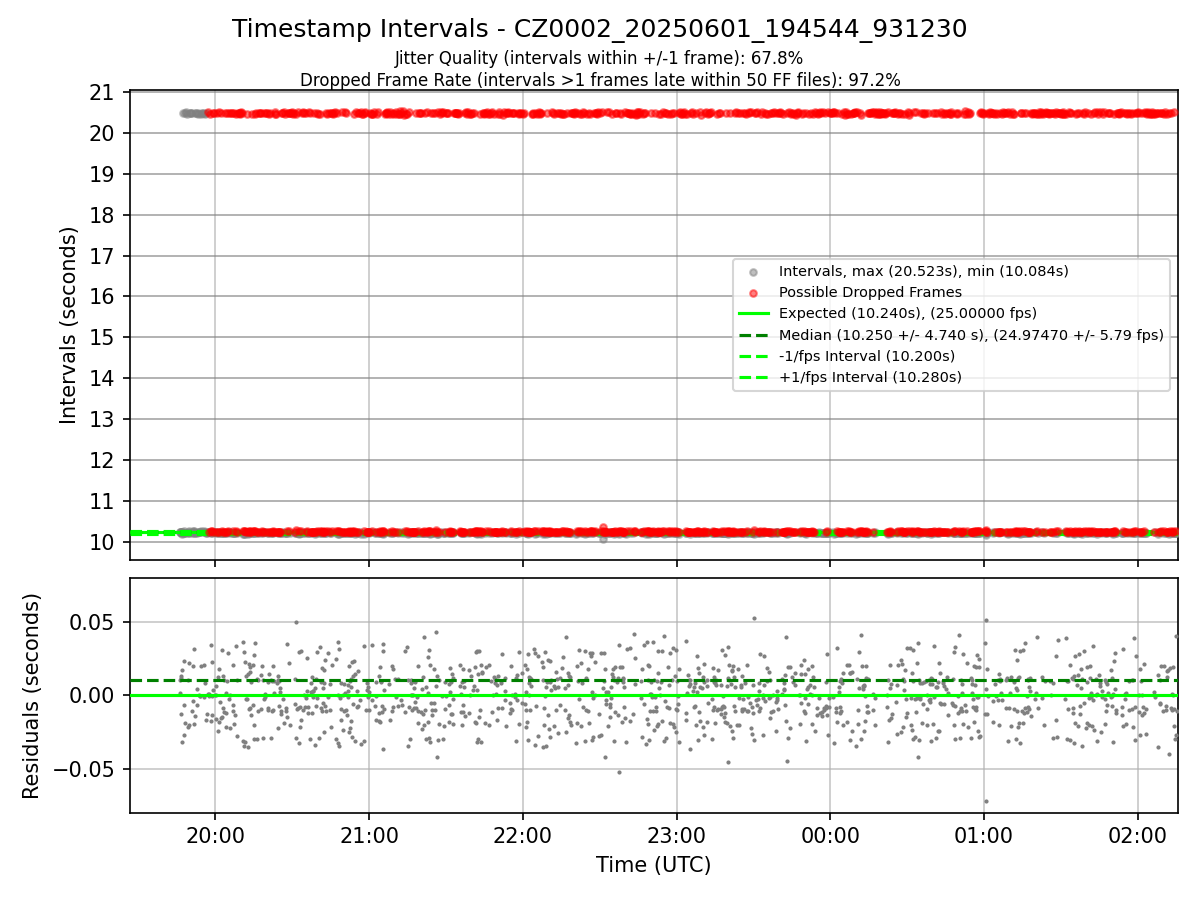1200x900 pixels.
Task: Click the '23:00' x-axis tick label
Action: 676,834
